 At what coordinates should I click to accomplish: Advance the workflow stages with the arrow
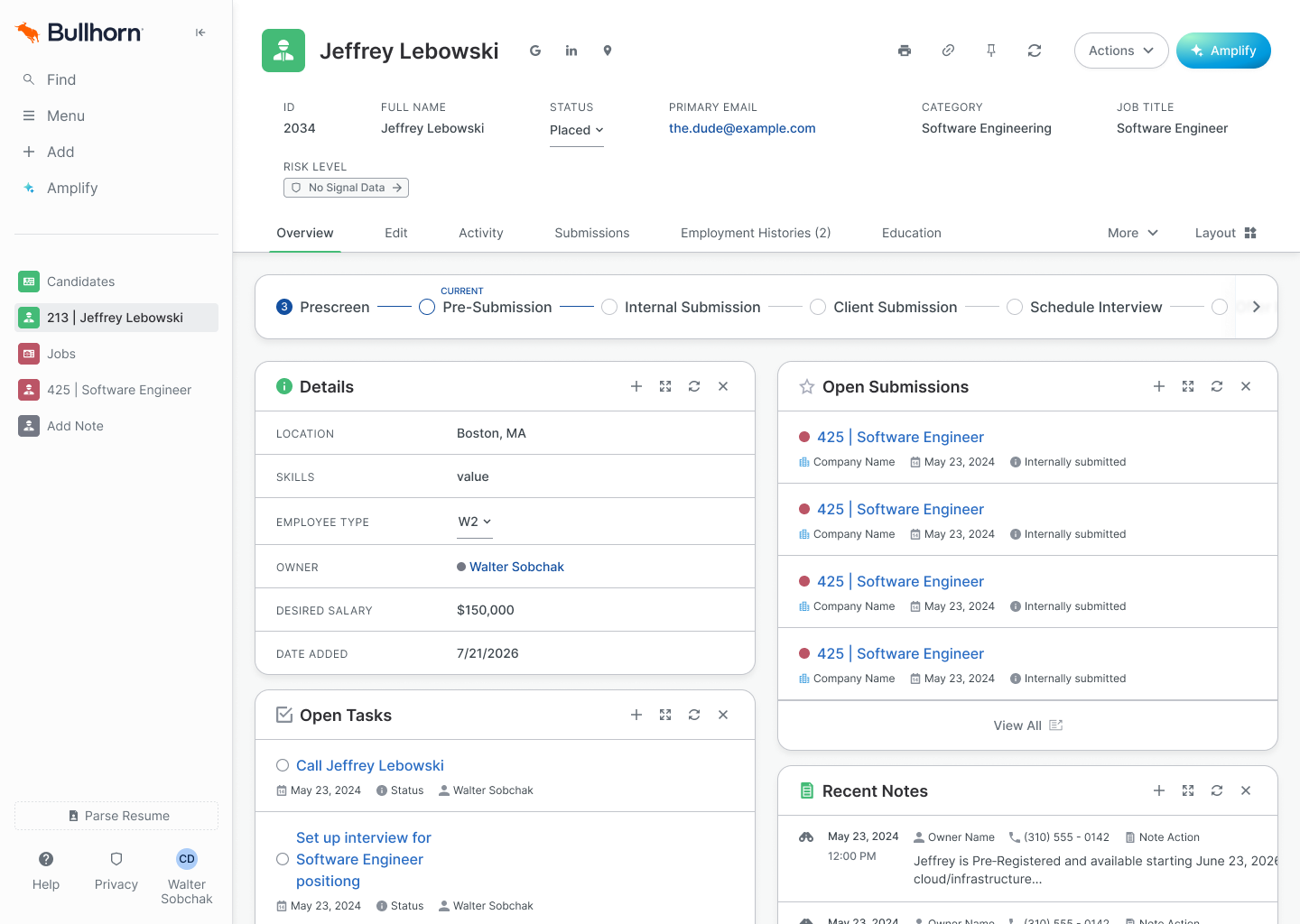(1256, 307)
